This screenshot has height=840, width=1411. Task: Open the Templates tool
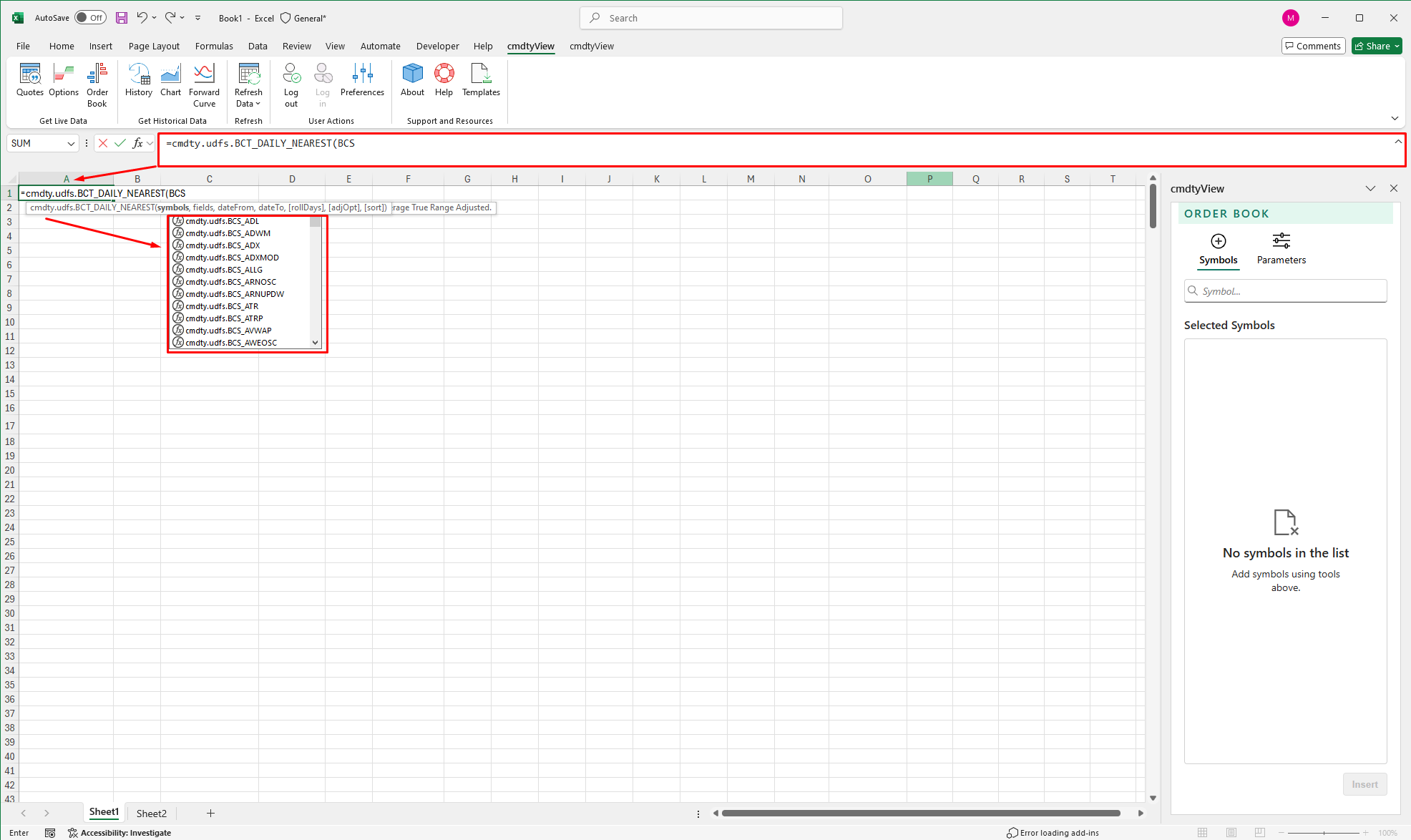pos(481,80)
